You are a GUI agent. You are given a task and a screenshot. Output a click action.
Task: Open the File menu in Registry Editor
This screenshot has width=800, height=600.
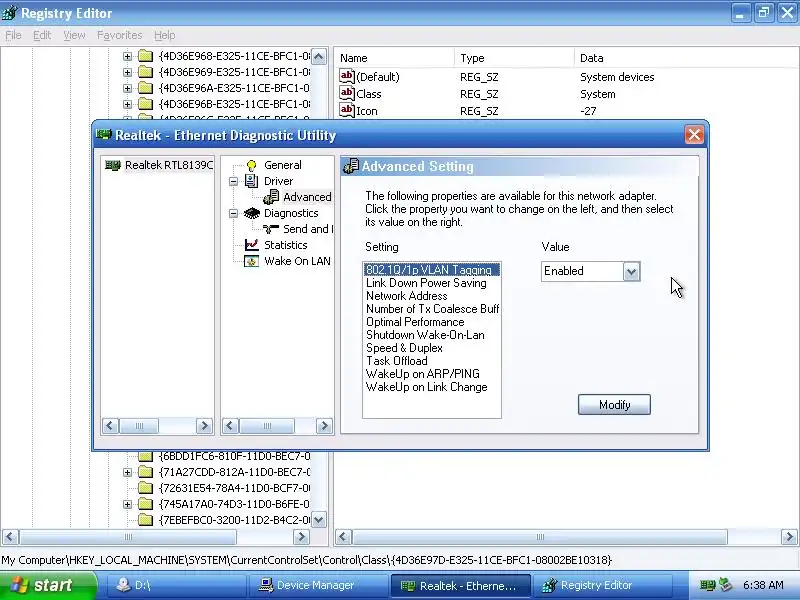tap(13, 35)
